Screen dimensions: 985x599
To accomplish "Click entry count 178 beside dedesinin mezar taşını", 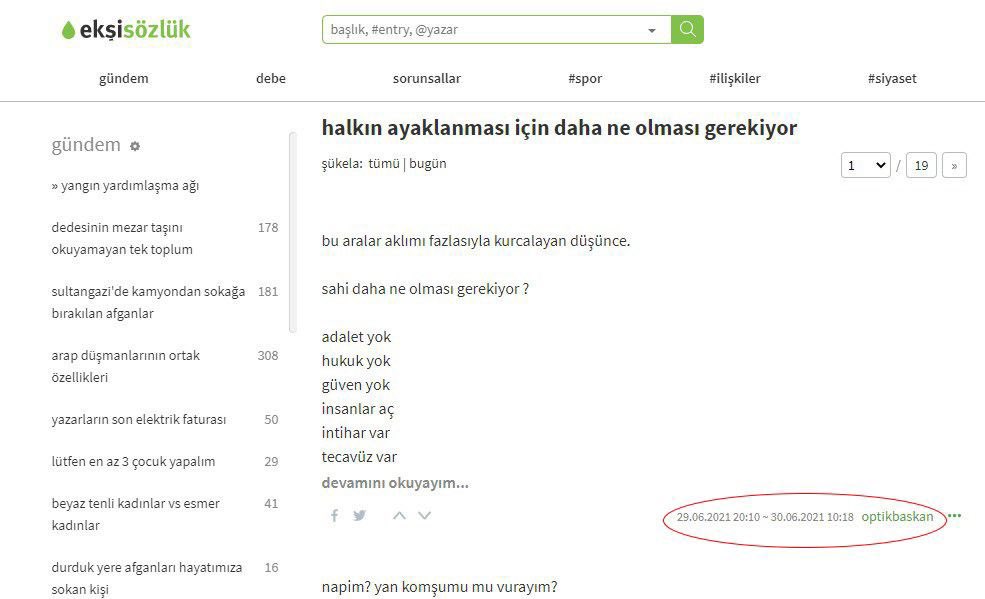I will click(x=268, y=227).
